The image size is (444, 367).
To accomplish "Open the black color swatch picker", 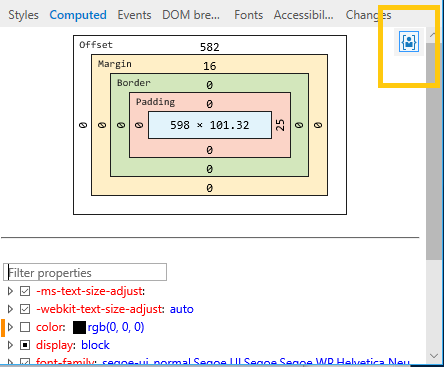I will (x=79, y=327).
